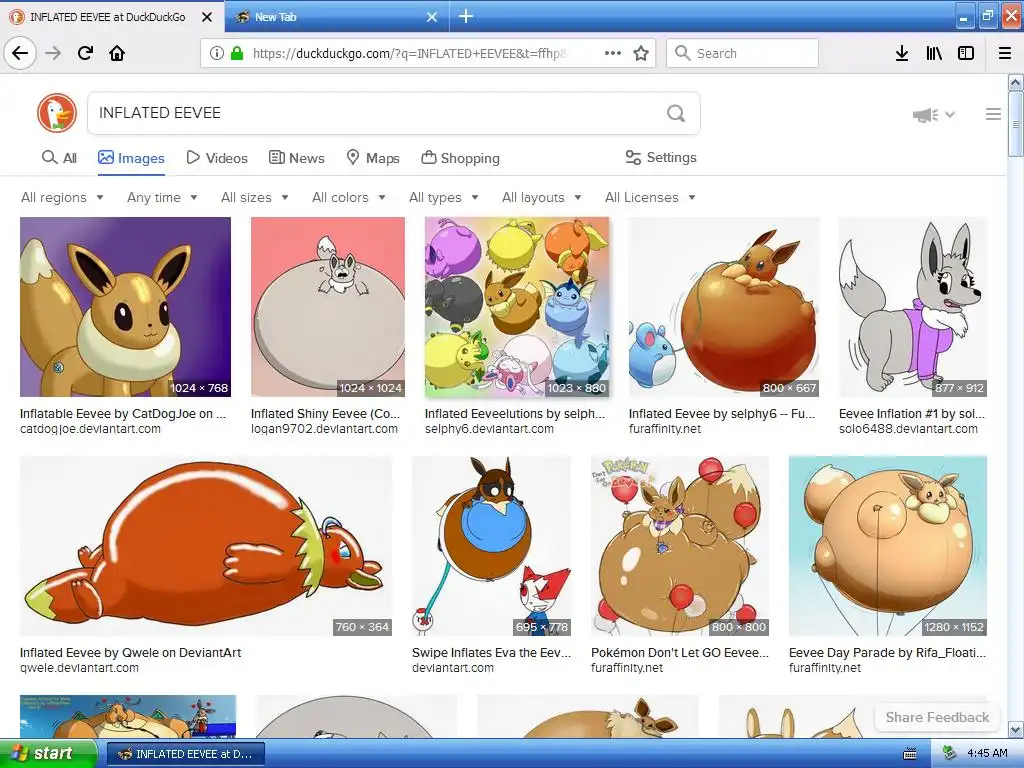The height and width of the screenshot is (768, 1024).
Task: Open search Settings
Action: point(661,157)
